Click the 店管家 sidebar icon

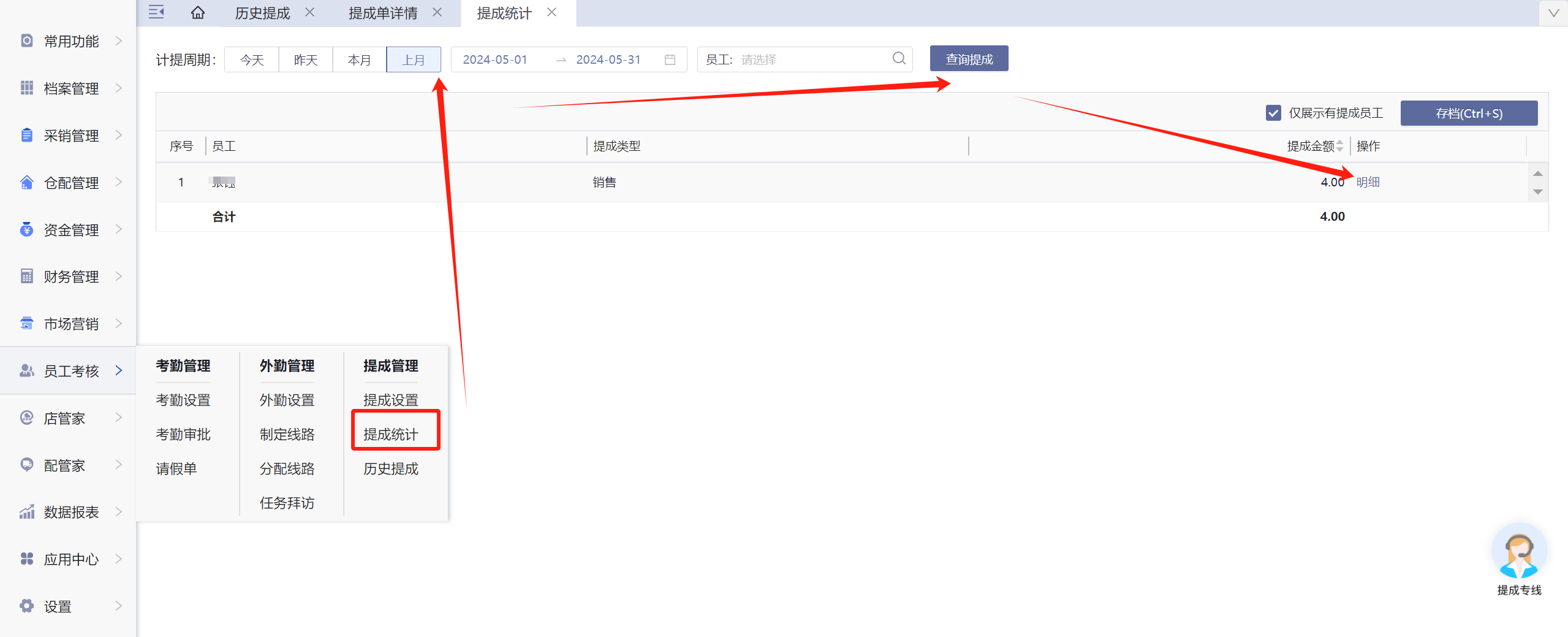point(27,418)
